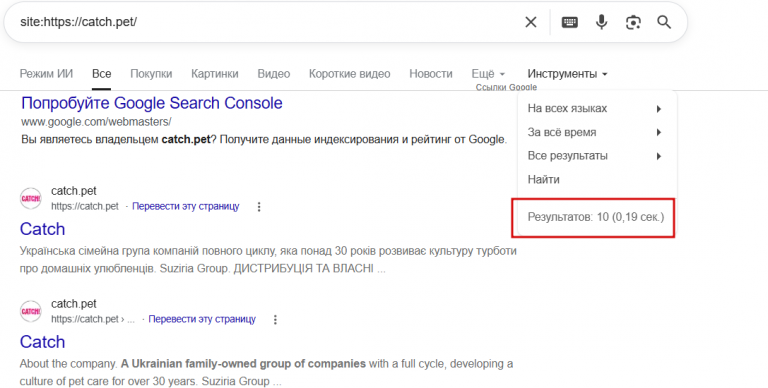Go to Новости tab

(431, 74)
